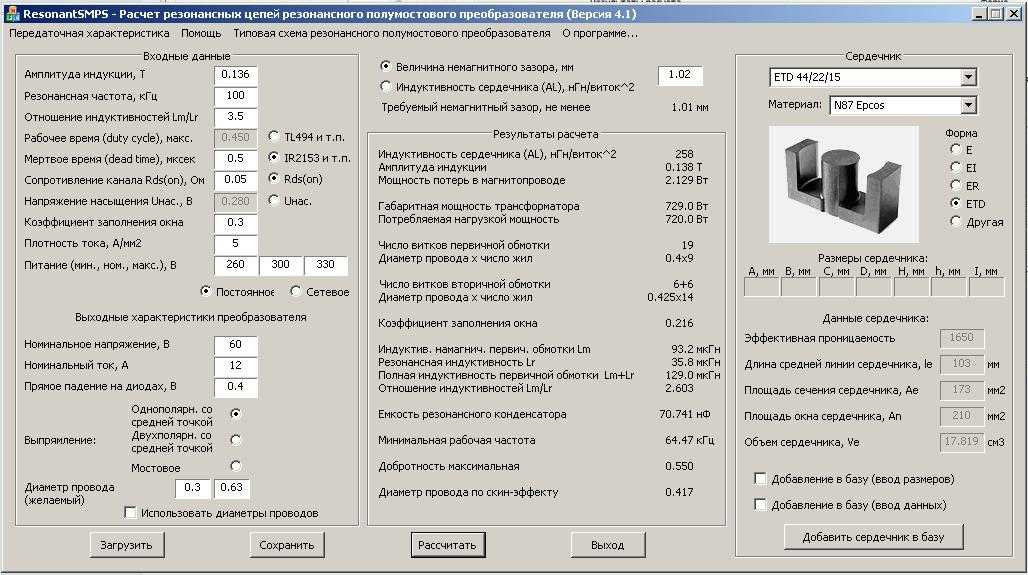Click the Загрузить button
This screenshot has height=575, width=1028.
[127, 545]
